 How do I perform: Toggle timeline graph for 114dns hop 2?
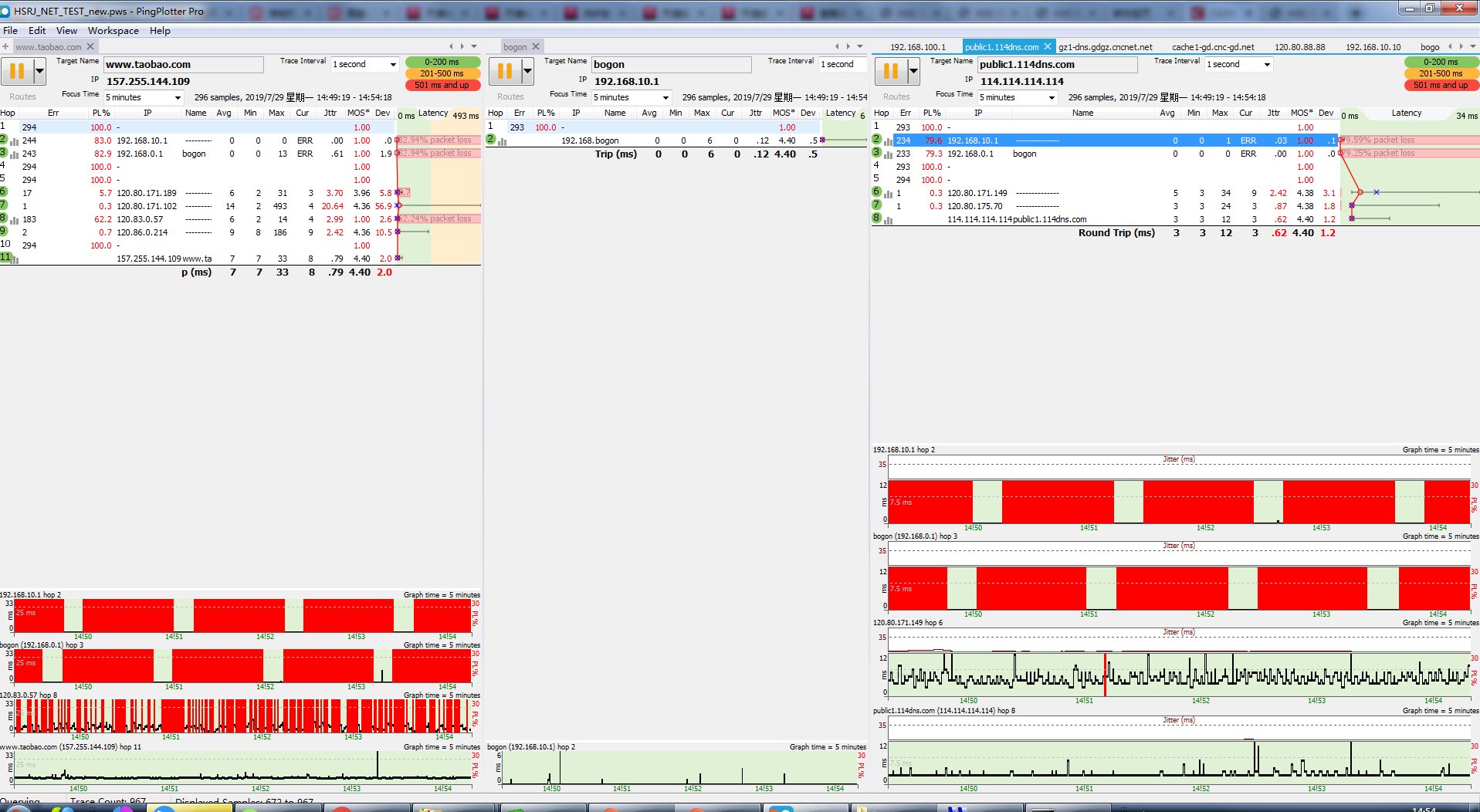889,142
